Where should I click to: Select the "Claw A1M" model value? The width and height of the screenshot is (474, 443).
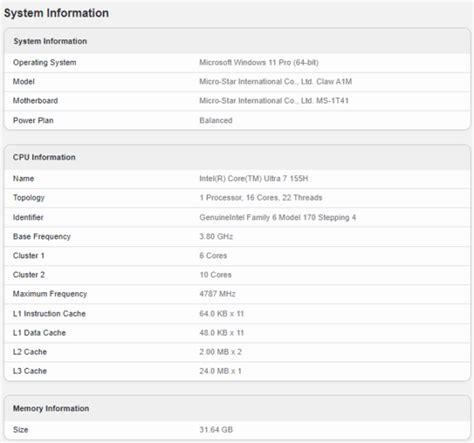(334, 81)
